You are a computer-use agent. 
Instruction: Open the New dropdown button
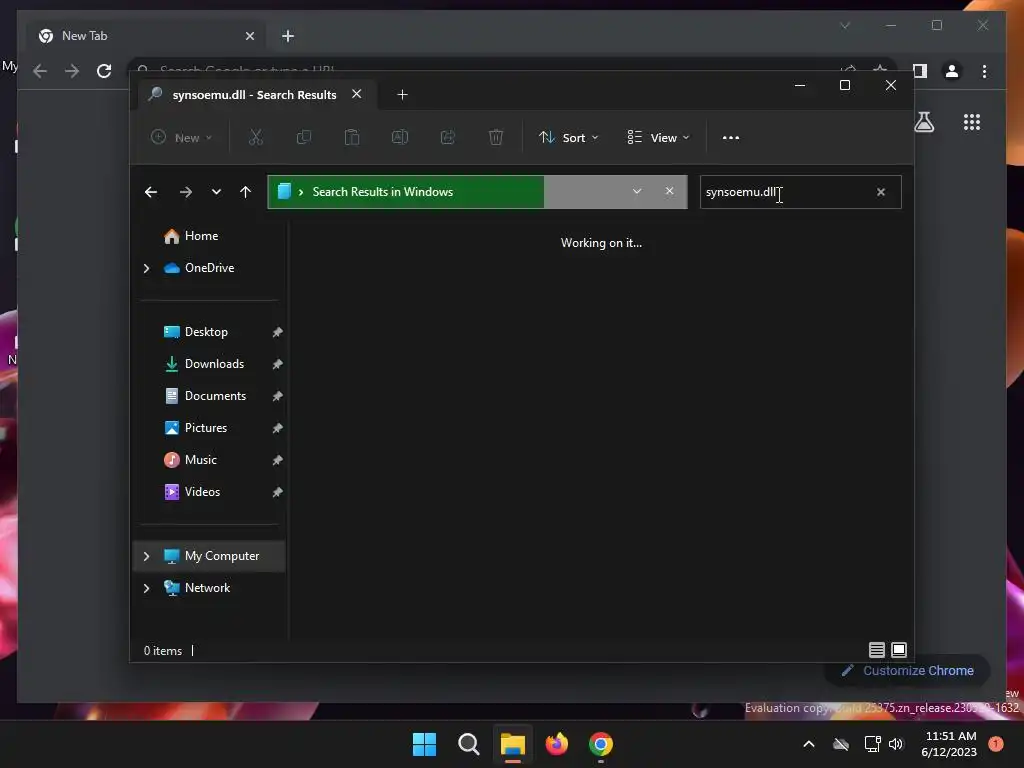pos(182,137)
